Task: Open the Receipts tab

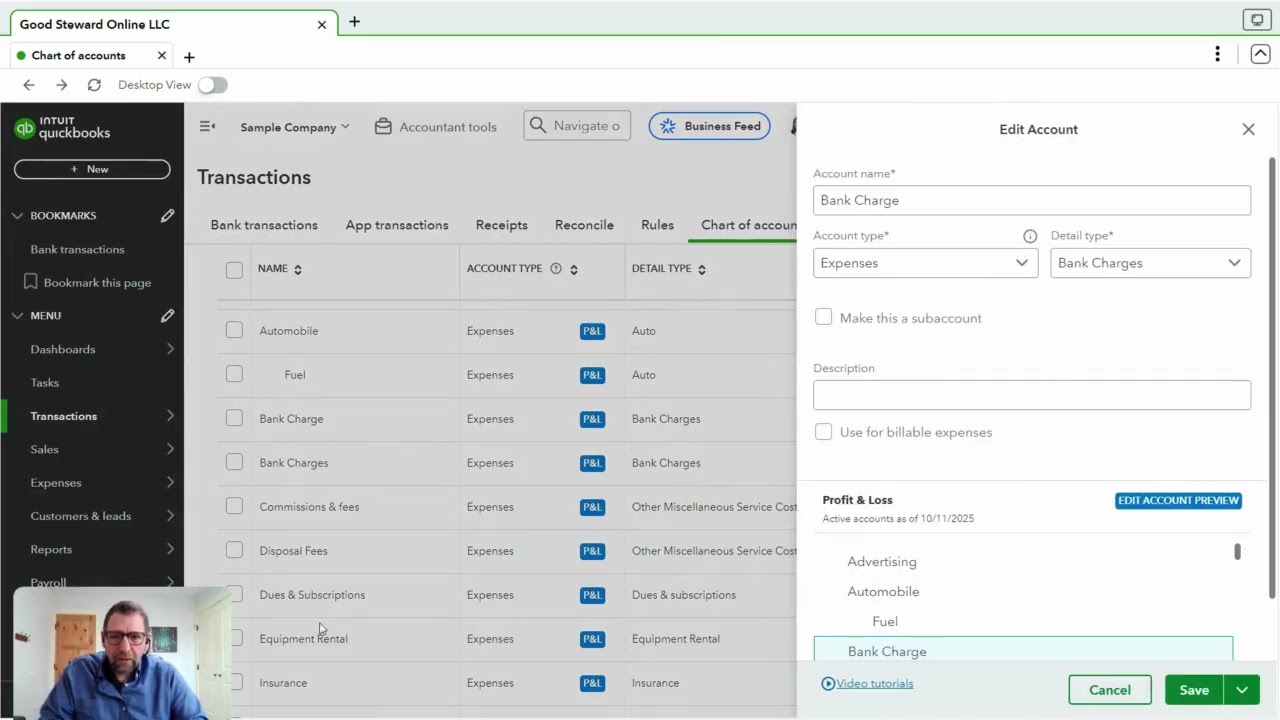Action: pos(502,225)
